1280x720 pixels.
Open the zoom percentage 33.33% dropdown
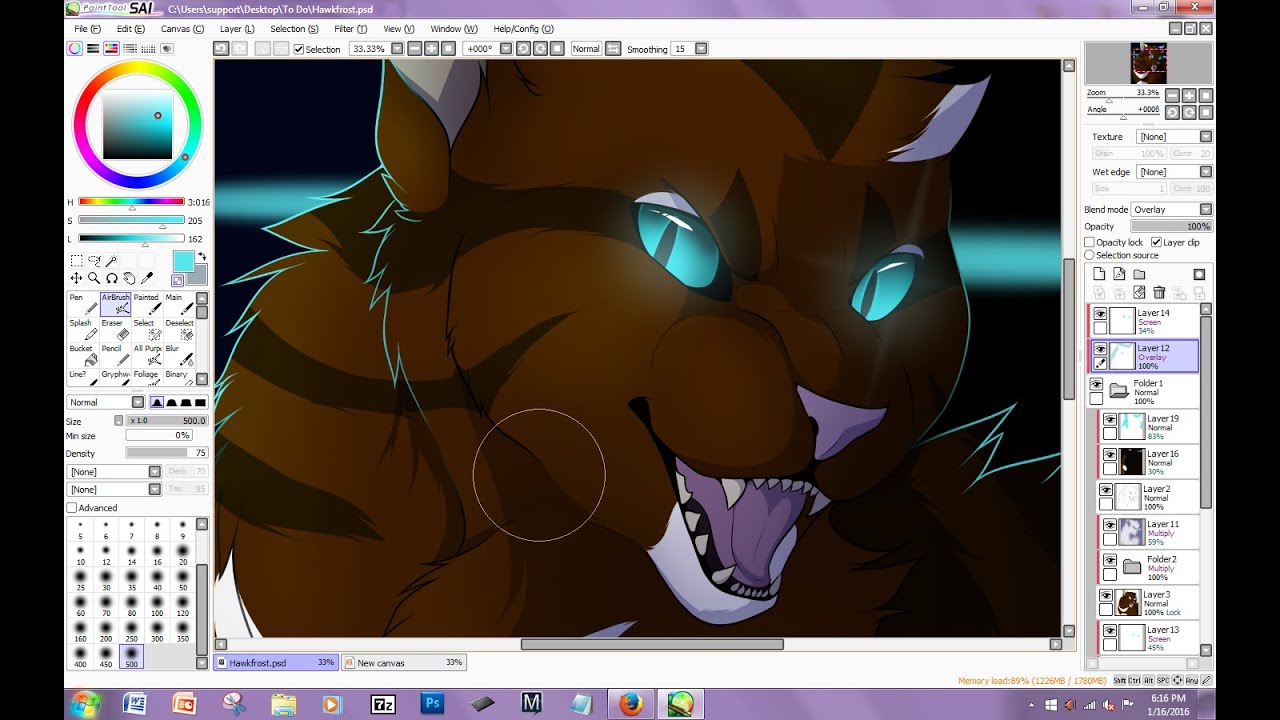point(397,48)
